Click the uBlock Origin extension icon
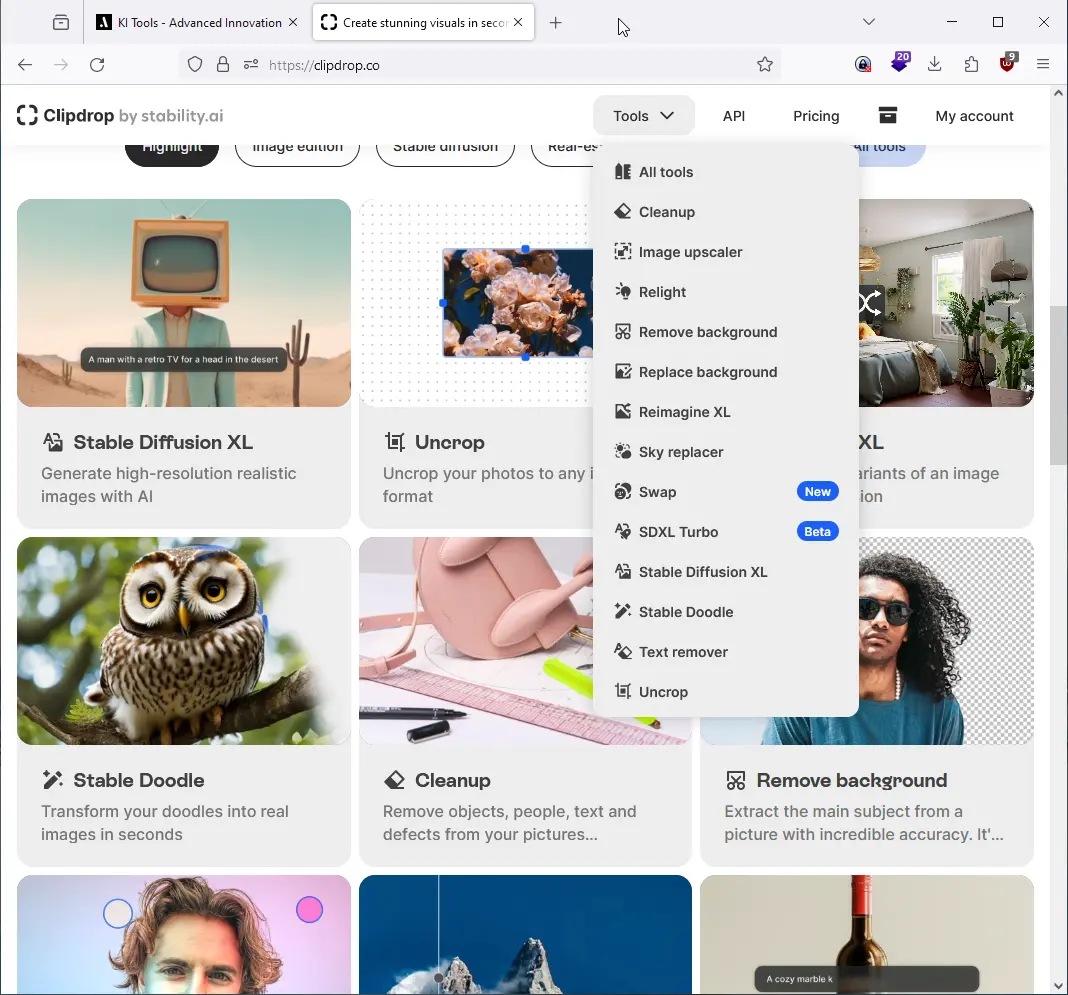The image size is (1068, 995). (1008, 63)
